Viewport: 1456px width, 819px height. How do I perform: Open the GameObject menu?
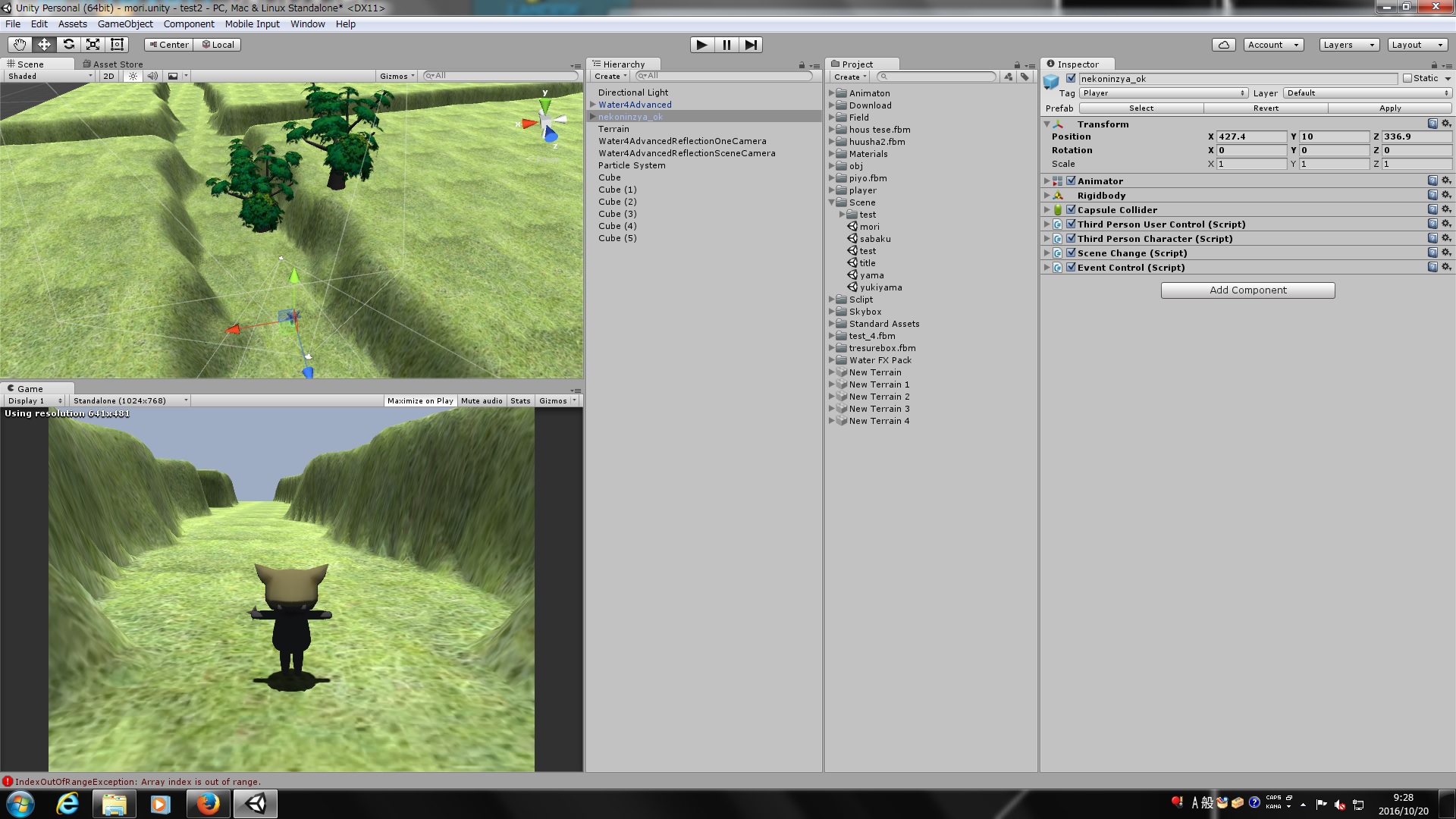click(x=125, y=24)
